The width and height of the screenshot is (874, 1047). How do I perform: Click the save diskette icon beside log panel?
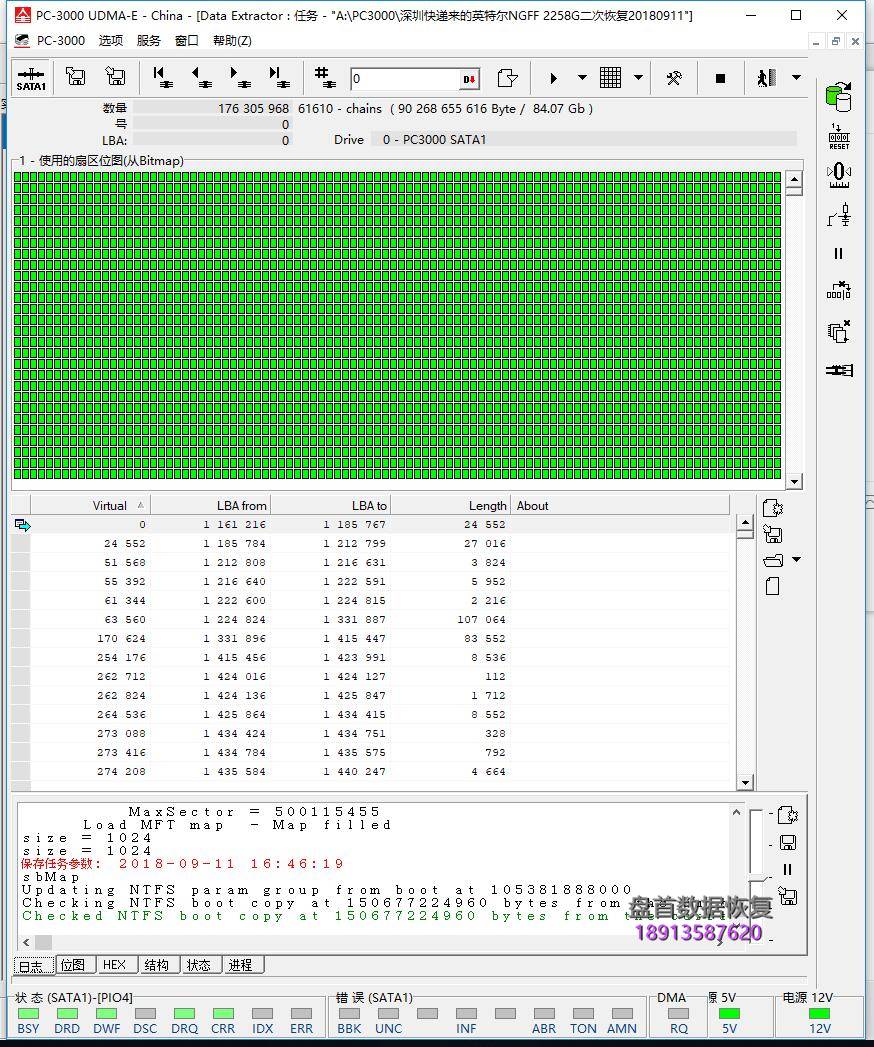pos(788,842)
